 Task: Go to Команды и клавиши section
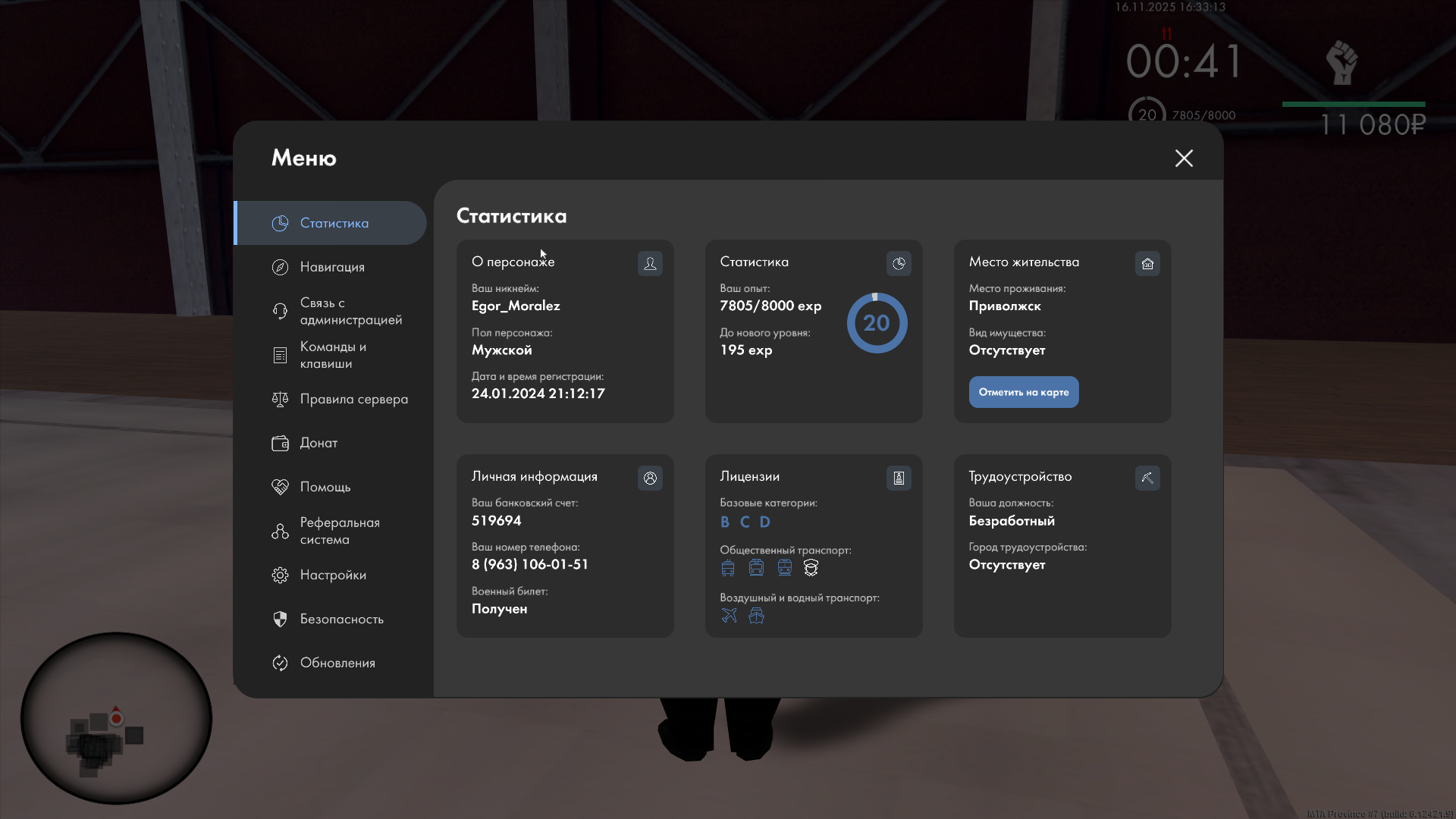coord(332,355)
